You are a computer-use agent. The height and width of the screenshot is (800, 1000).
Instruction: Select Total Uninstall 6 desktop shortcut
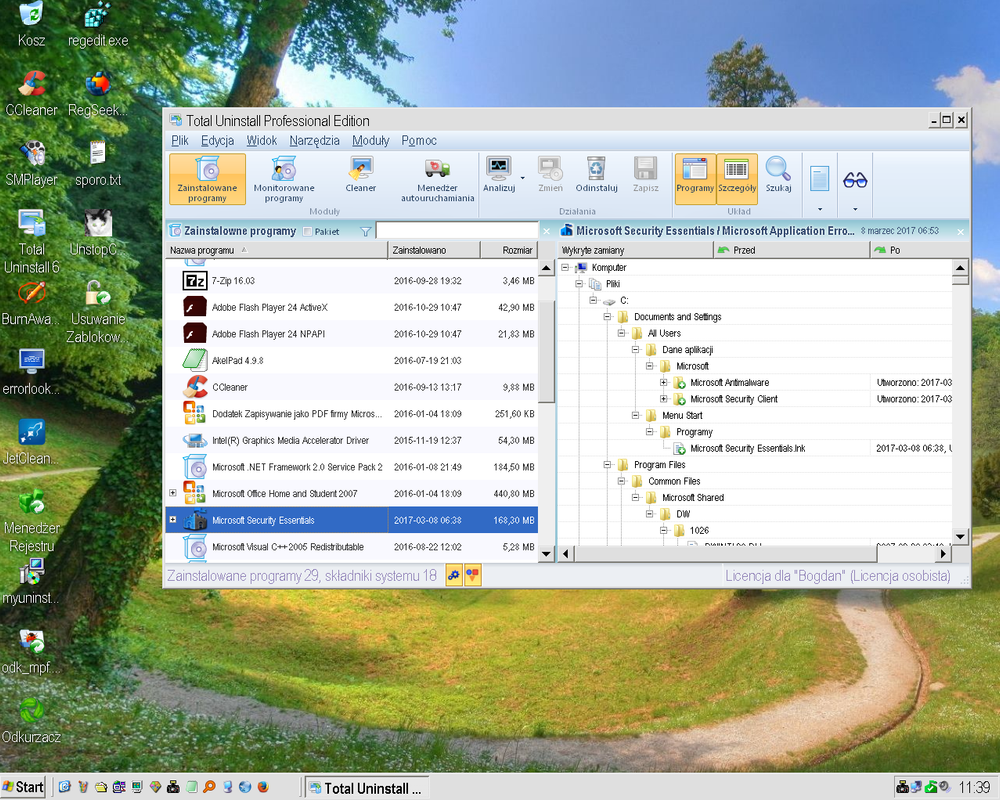pyautogui.click(x=31, y=241)
